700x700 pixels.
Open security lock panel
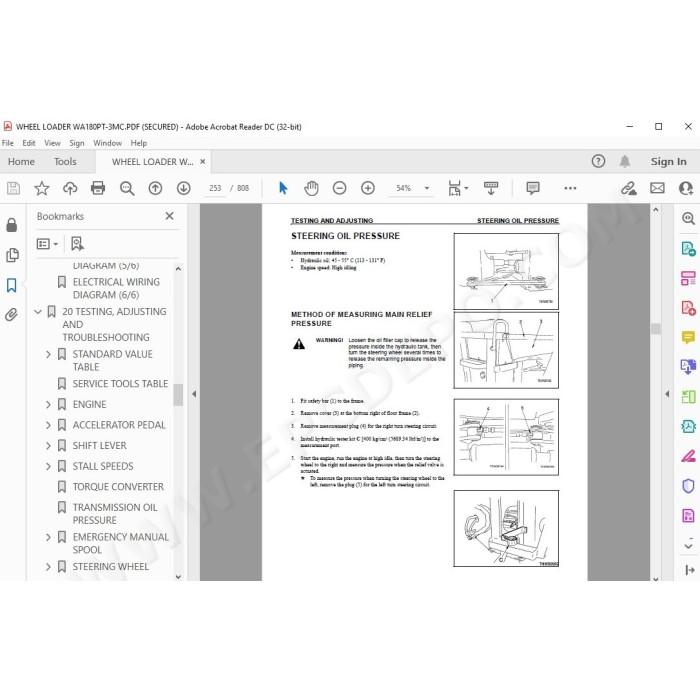coord(12,225)
